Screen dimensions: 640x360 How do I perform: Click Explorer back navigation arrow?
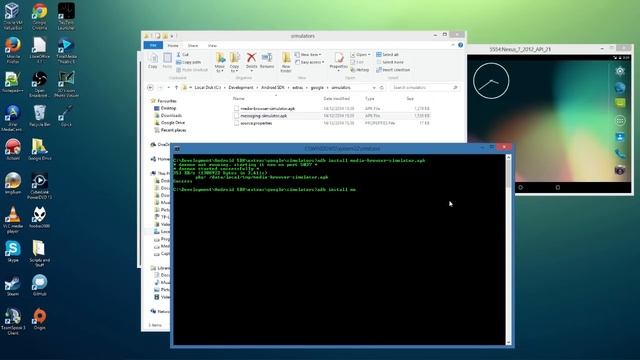[150, 87]
